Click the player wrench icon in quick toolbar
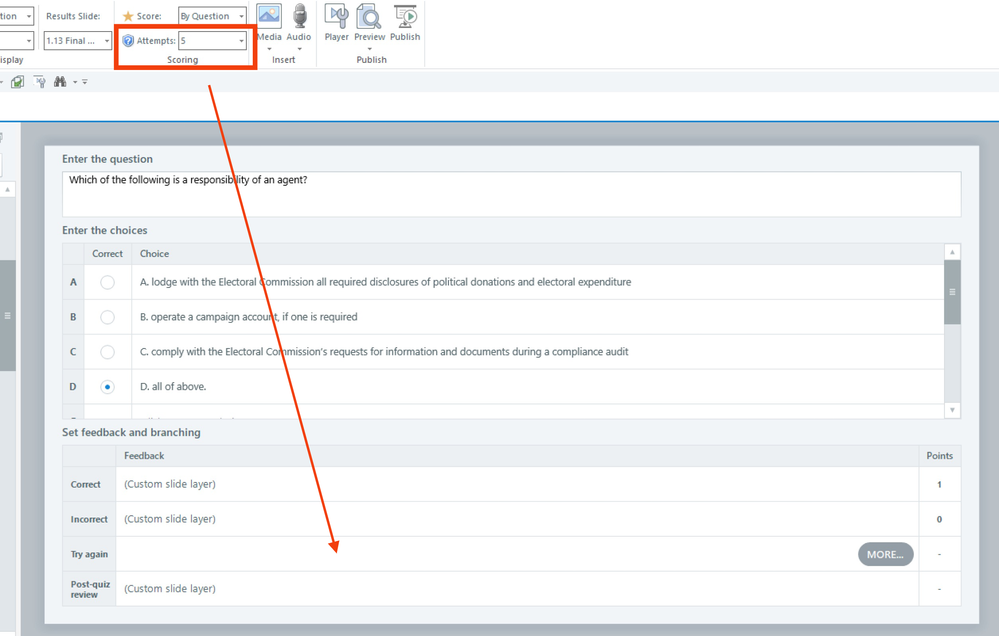This screenshot has width=999, height=636. tap(40, 82)
